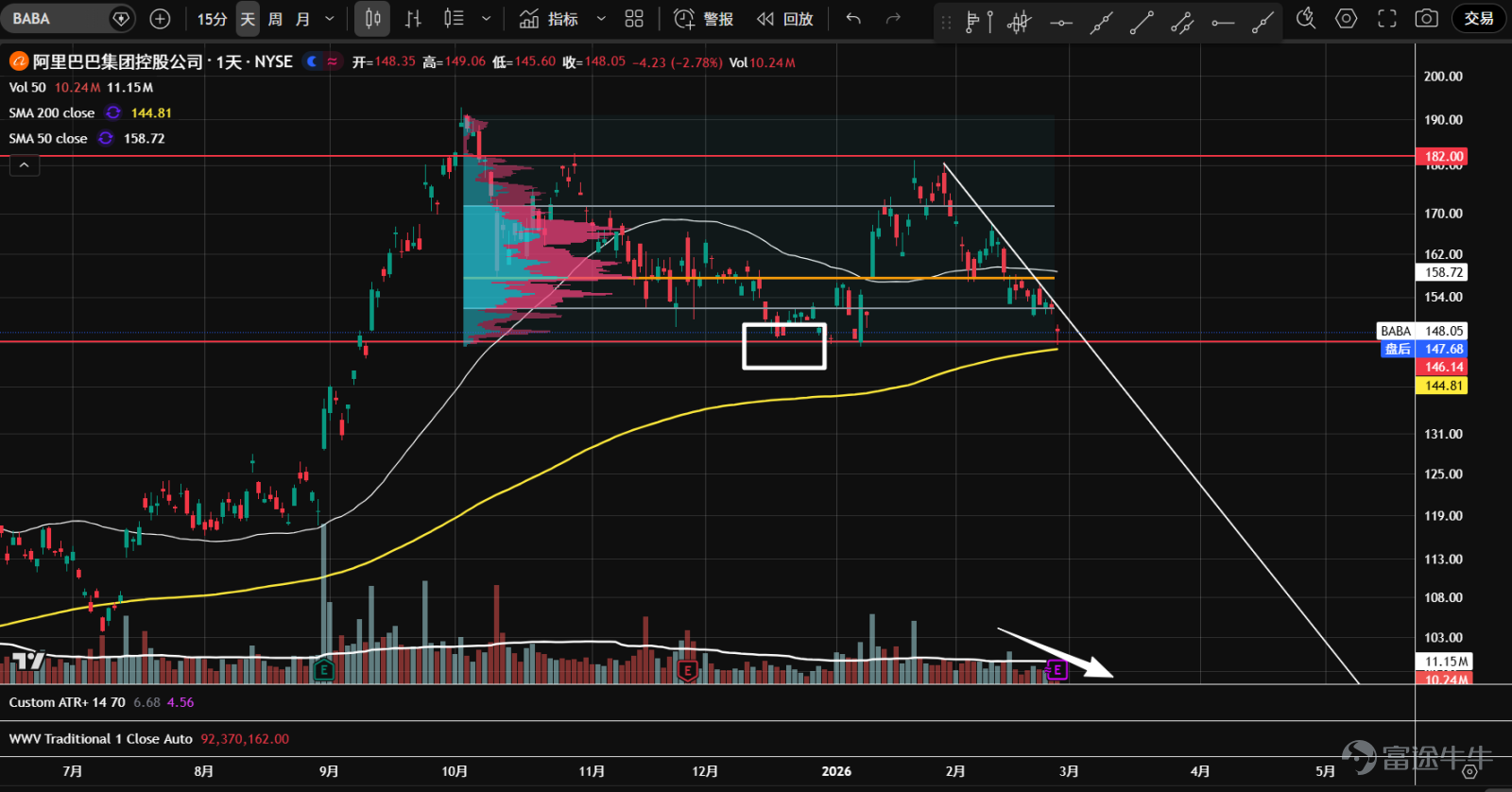Click the SMA 50 close refresh circle
This screenshot has width=1512, height=792.
pyautogui.click(x=106, y=138)
